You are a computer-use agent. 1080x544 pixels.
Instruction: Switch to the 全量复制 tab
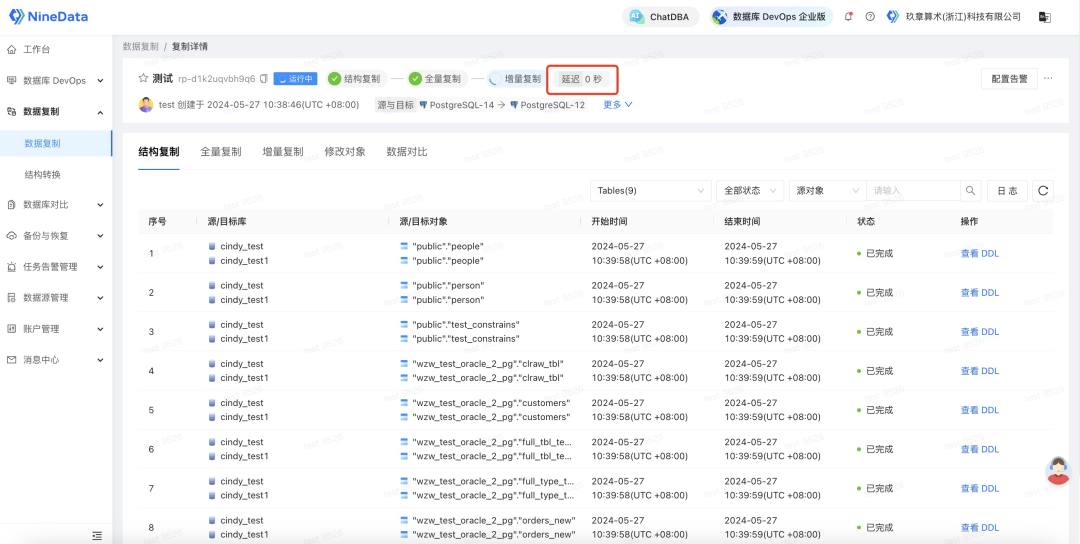click(x=220, y=151)
